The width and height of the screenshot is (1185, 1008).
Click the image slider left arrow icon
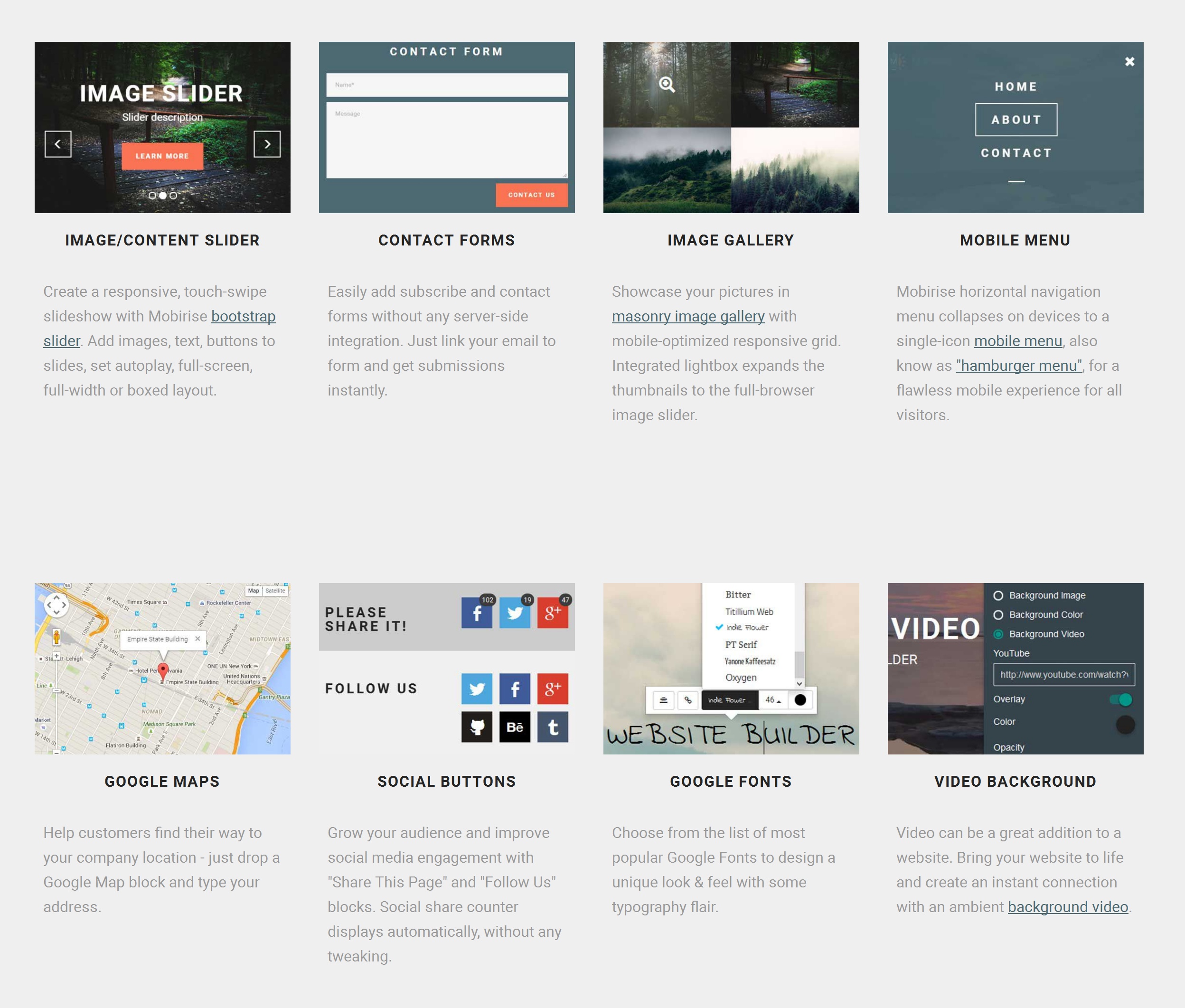(57, 144)
